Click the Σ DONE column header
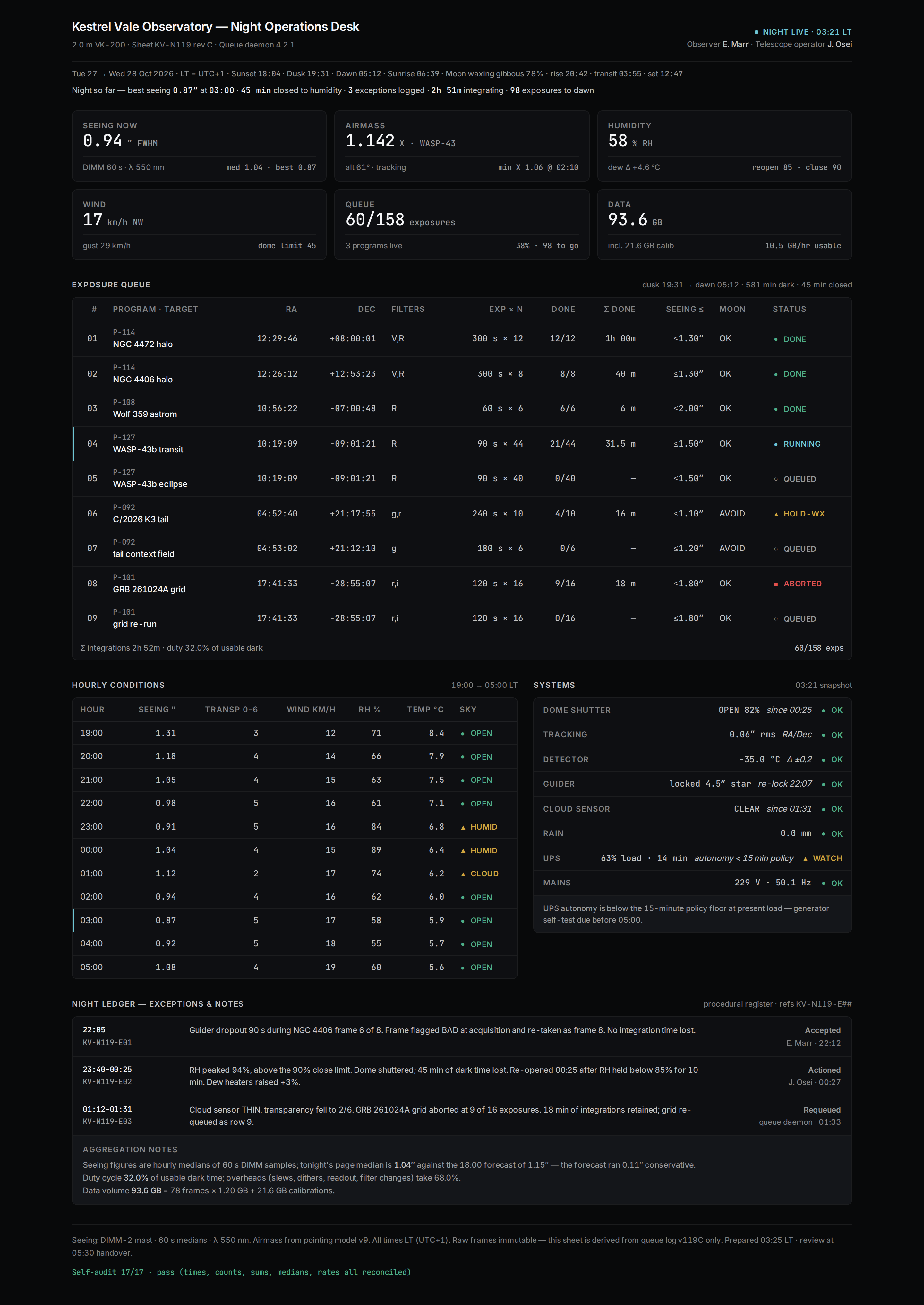The width and height of the screenshot is (924, 1305). pyautogui.click(x=619, y=309)
